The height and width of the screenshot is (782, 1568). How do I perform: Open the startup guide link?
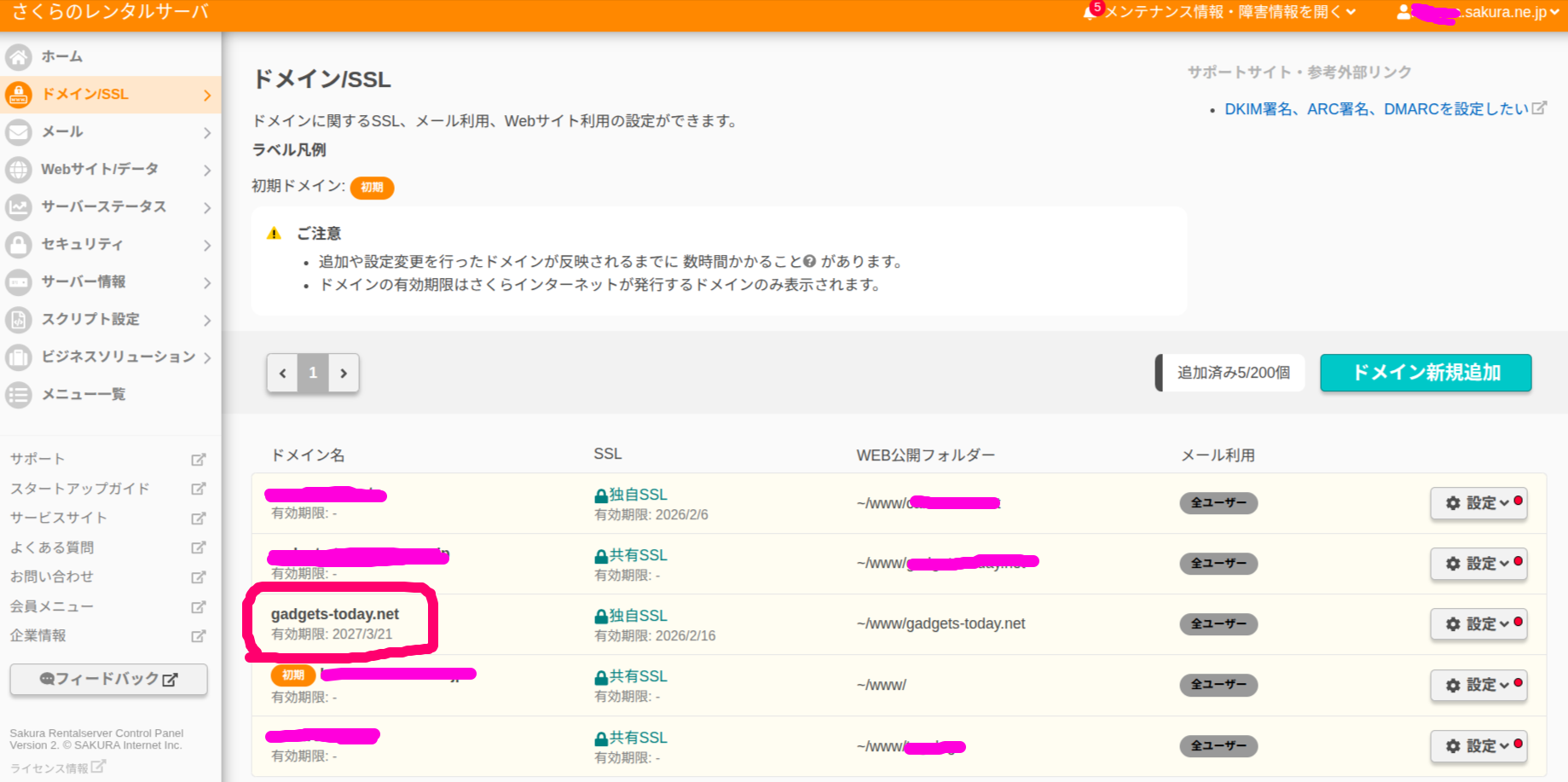point(80,489)
